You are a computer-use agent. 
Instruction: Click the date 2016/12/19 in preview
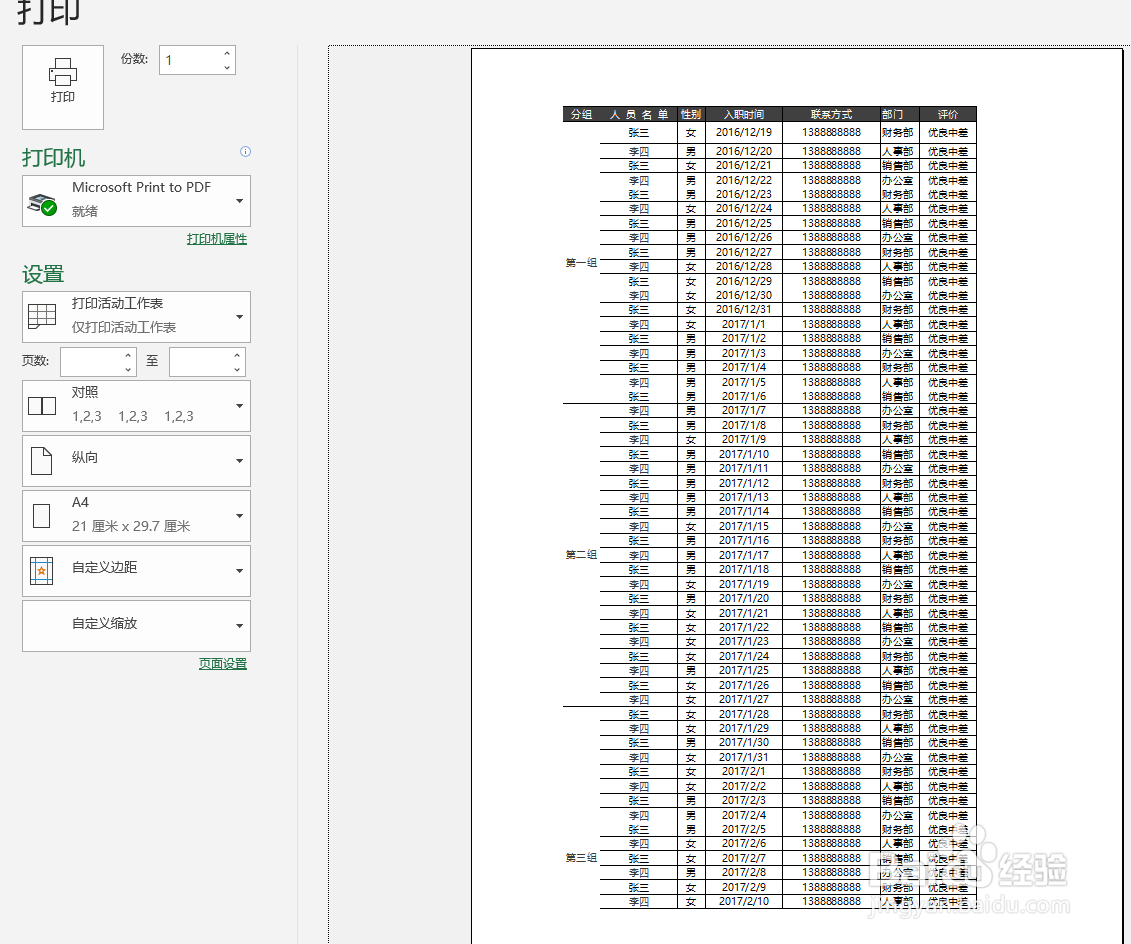coord(744,133)
